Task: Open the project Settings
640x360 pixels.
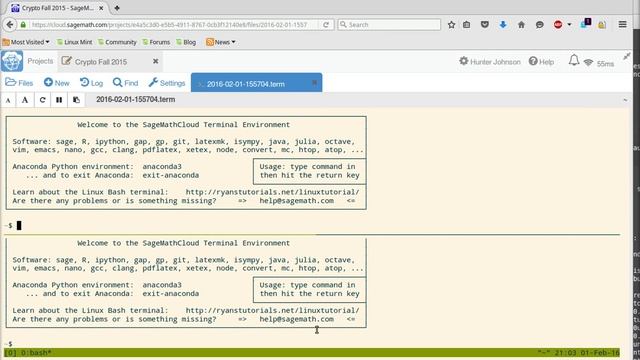Action: click(167, 83)
